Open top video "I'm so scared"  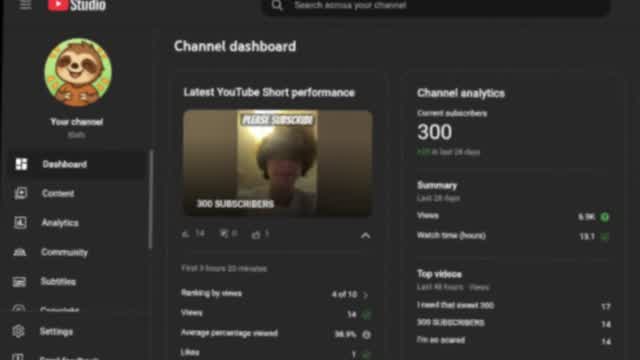pos(441,340)
